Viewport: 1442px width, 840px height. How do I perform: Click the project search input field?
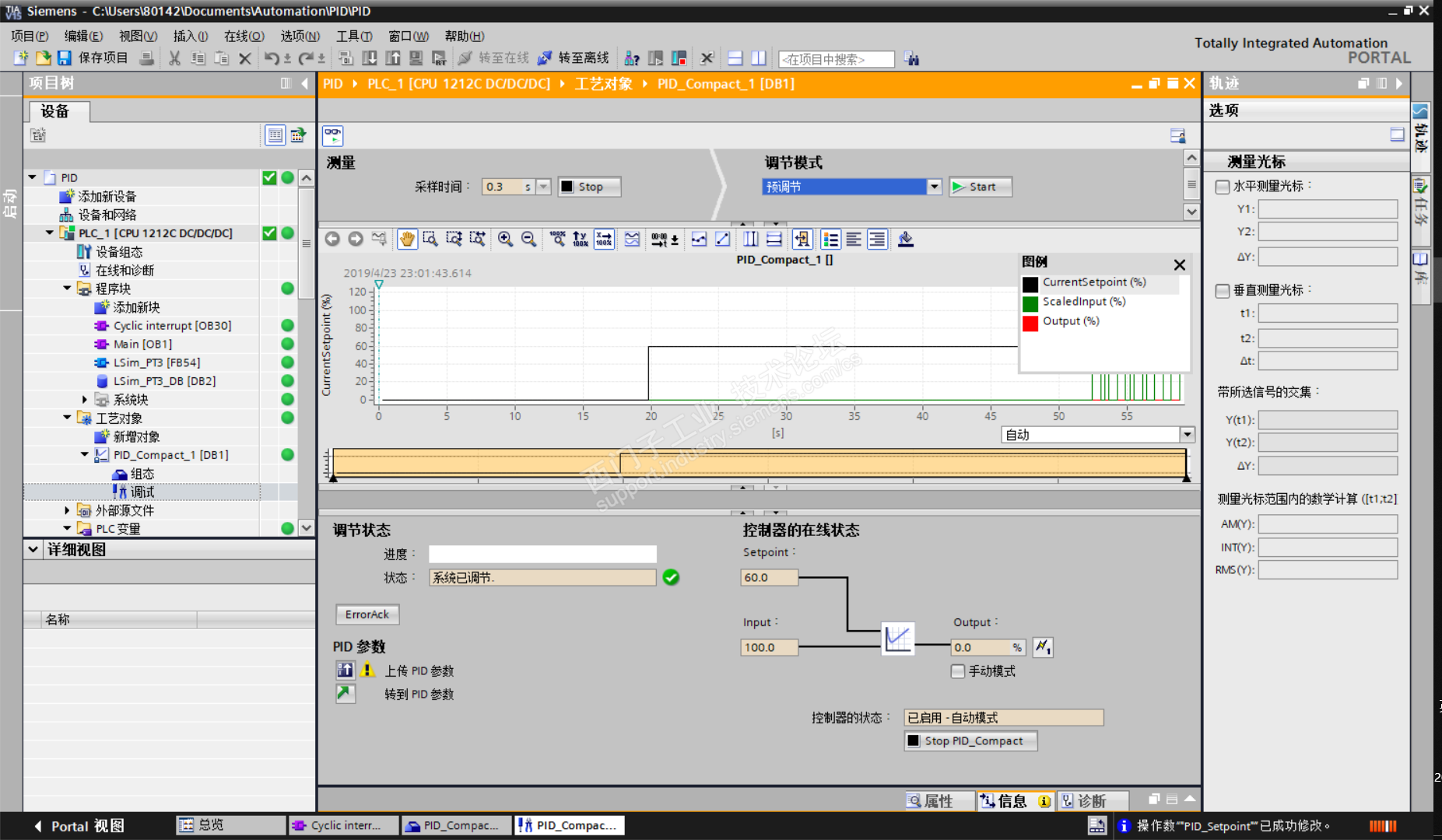(836, 59)
